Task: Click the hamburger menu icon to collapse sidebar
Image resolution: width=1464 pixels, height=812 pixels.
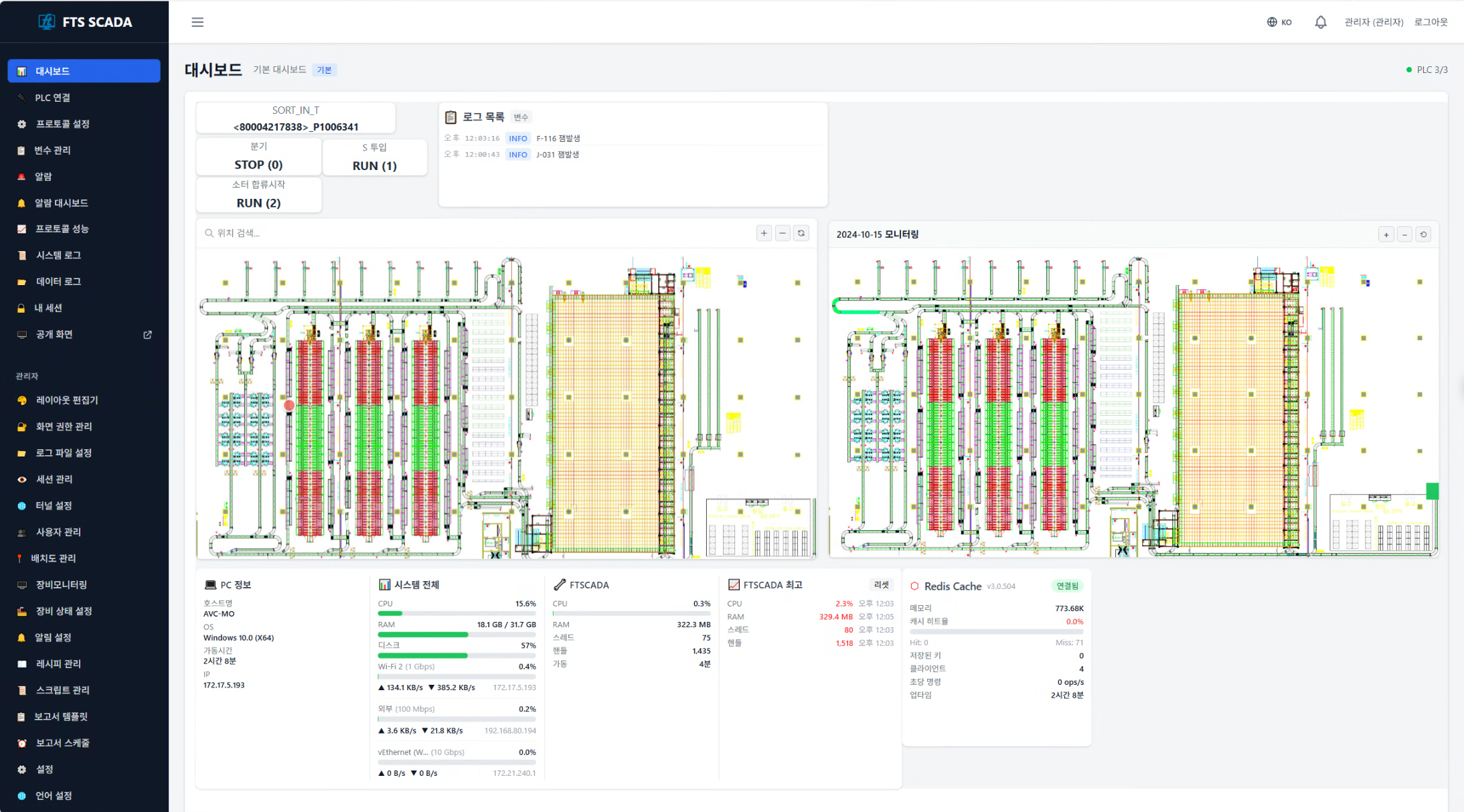Action: pos(197,22)
